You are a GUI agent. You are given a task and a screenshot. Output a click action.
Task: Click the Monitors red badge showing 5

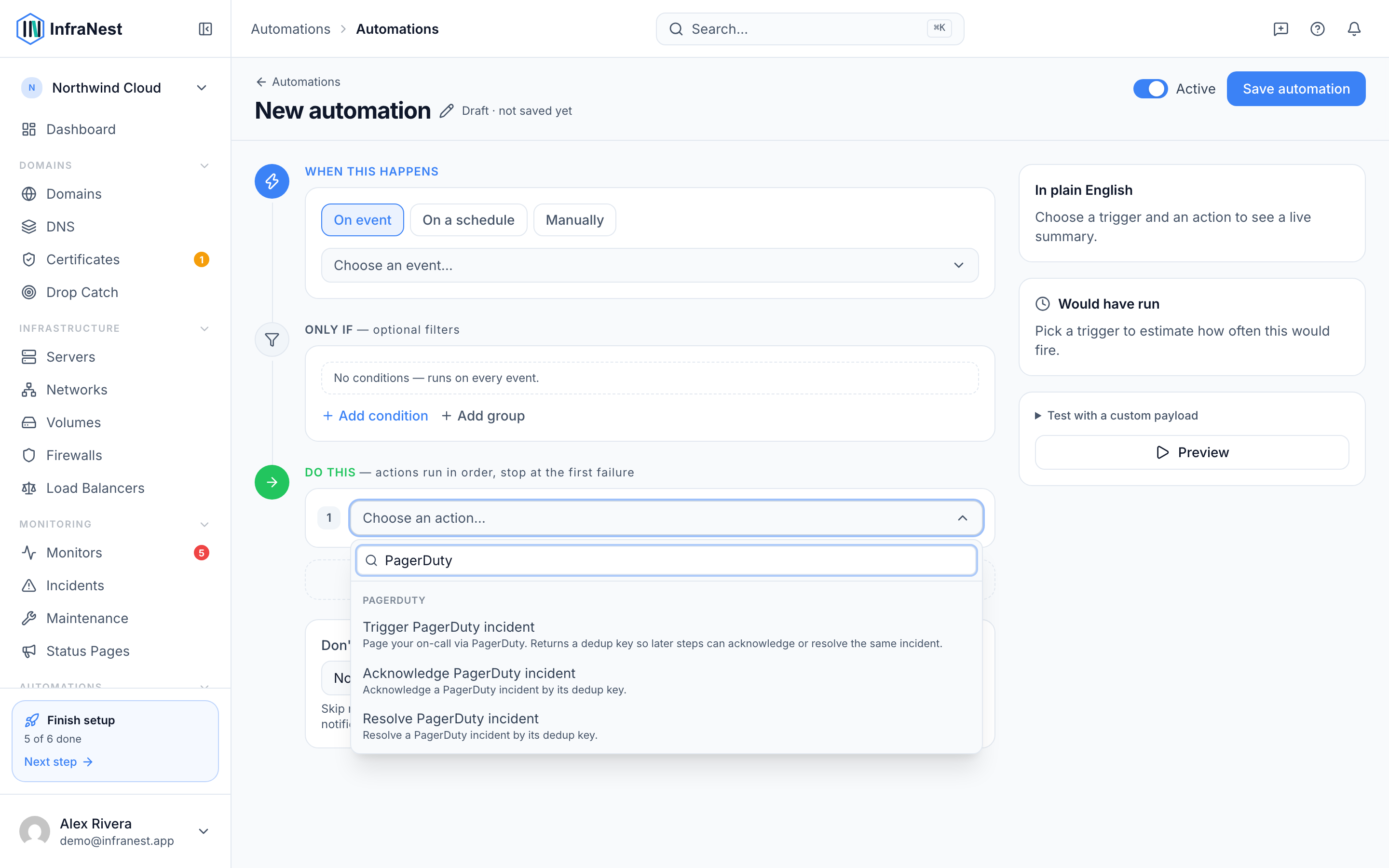202,553
